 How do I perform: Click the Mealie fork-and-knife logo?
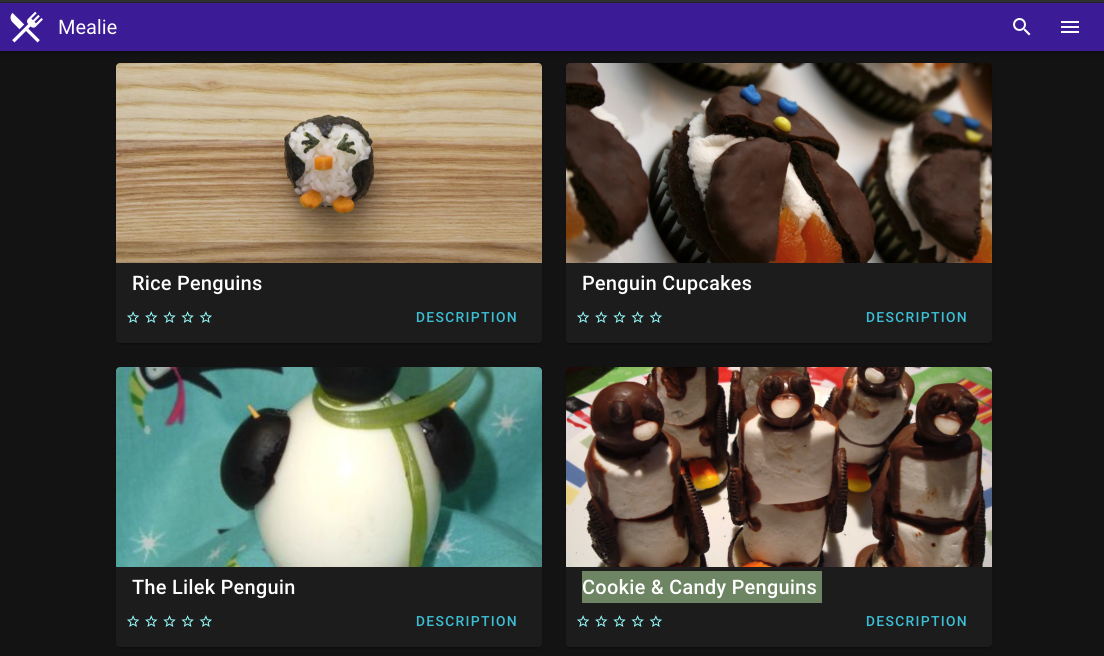tap(26, 27)
